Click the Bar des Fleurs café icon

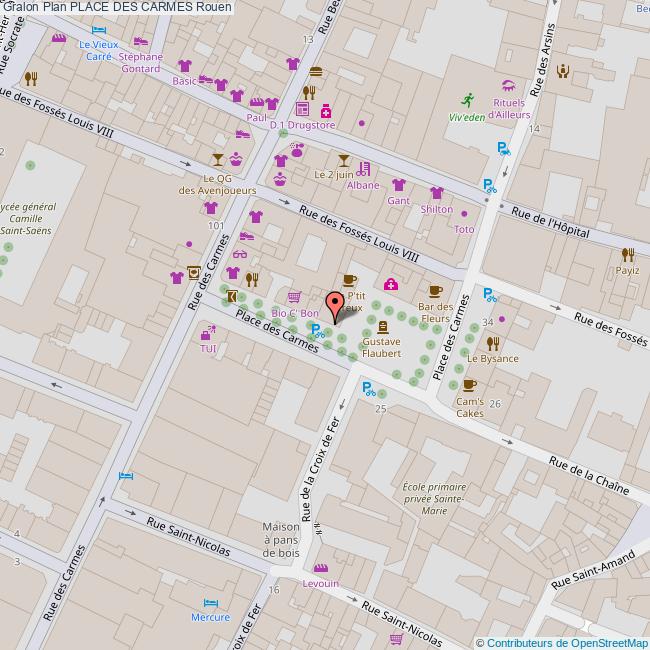click(x=434, y=291)
